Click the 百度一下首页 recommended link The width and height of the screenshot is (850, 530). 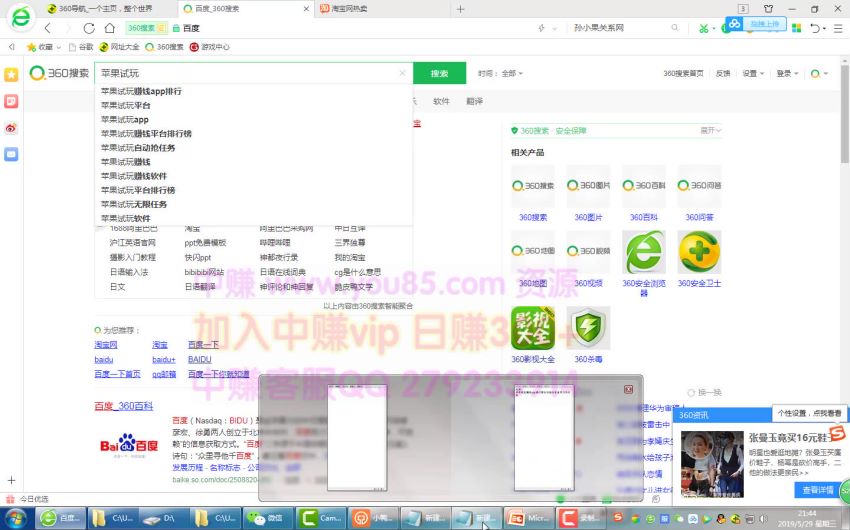pos(117,374)
